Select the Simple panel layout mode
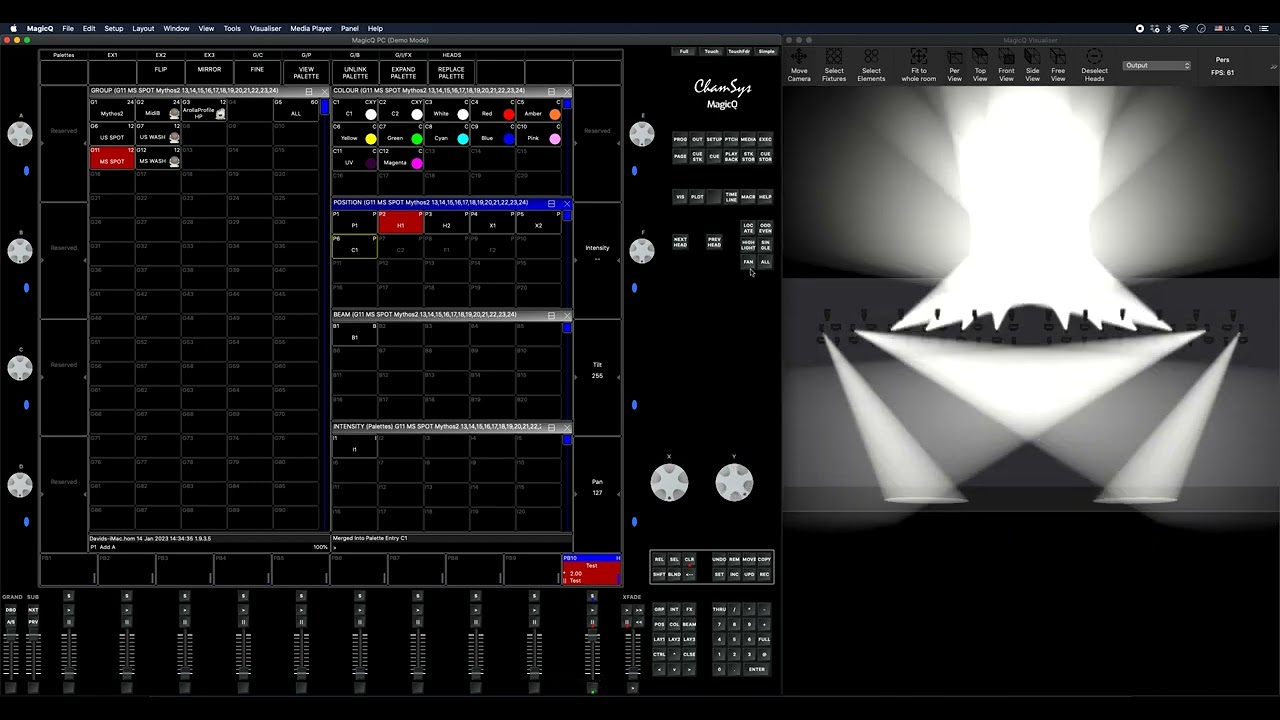The height and width of the screenshot is (720, 1280). click(766, 51)
